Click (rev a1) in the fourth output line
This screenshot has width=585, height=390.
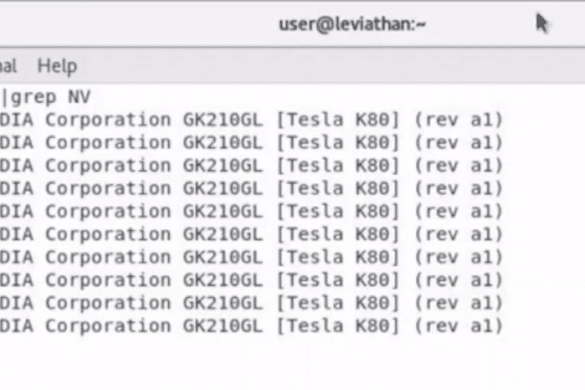459,188
